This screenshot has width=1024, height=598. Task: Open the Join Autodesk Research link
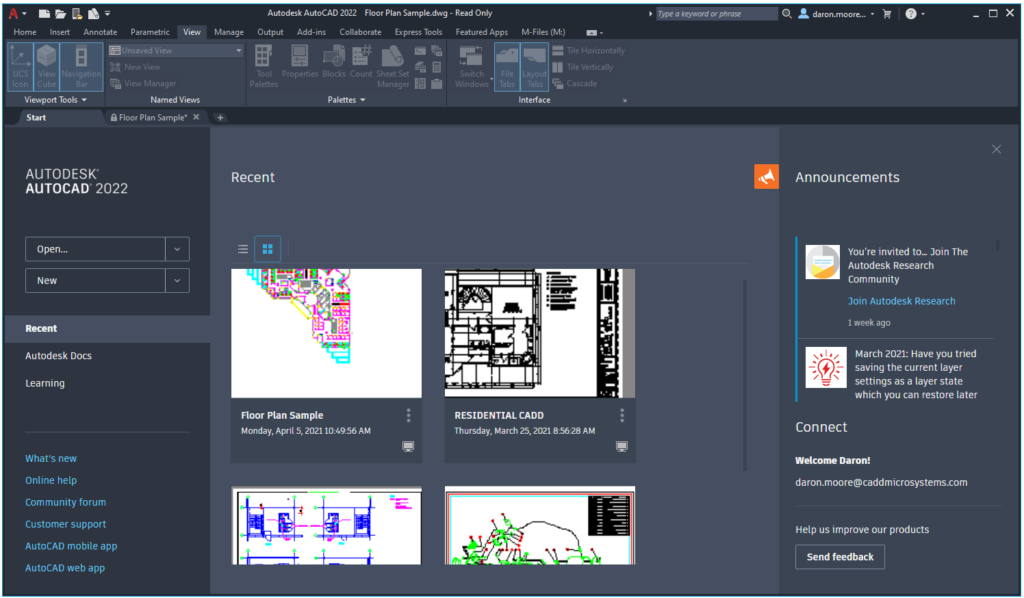901,301
